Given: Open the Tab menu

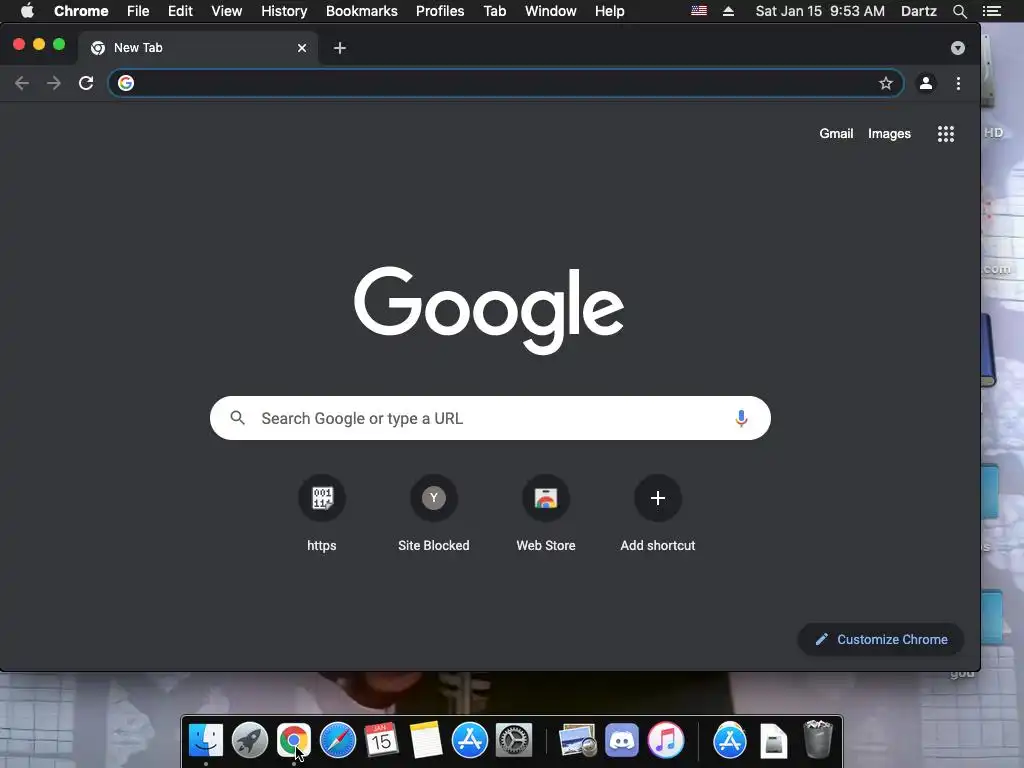Looking at the screenshot, I should (x=495, y=11).
